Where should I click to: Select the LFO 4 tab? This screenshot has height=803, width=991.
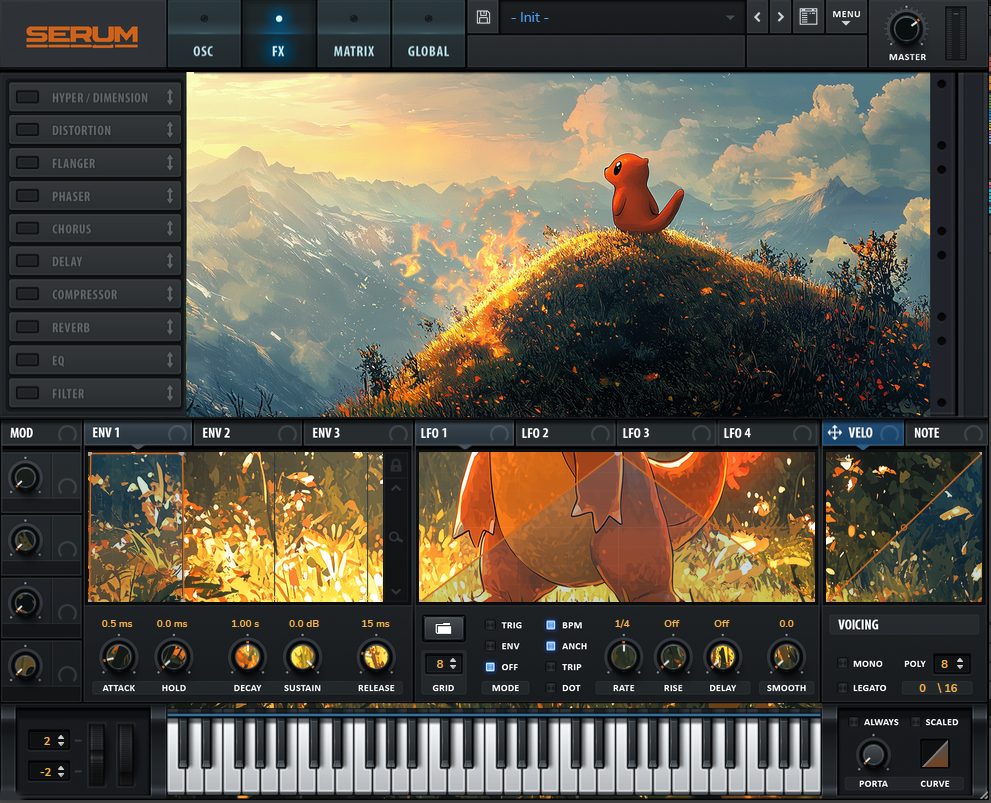767,433
